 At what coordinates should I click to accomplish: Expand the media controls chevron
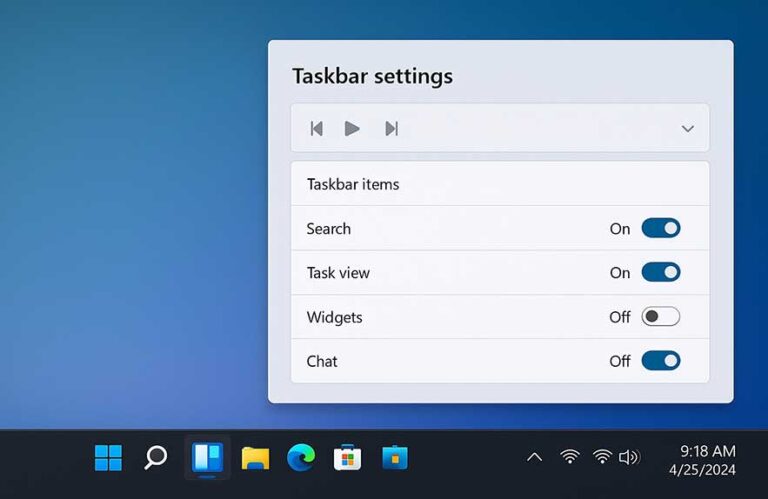[x=688, y=129]
